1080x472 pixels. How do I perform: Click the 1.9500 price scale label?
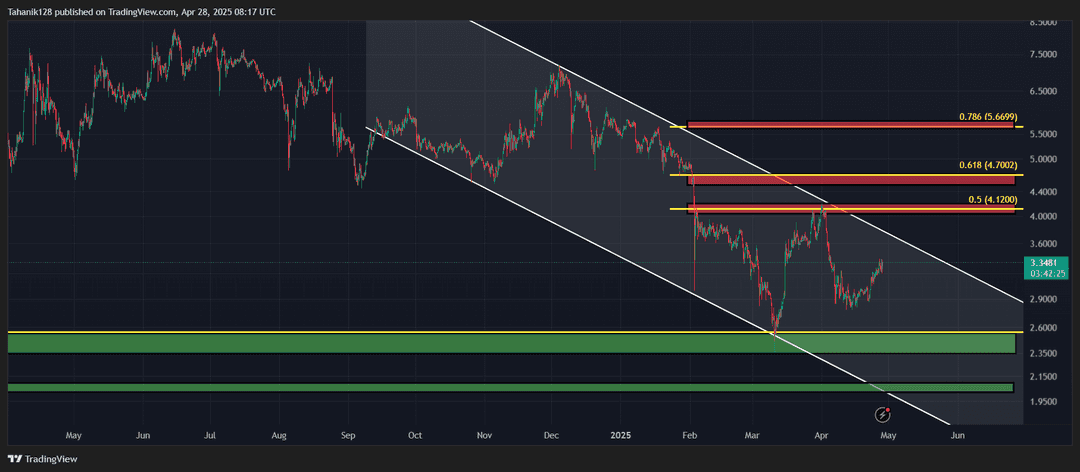click(x=1042, y=401)
